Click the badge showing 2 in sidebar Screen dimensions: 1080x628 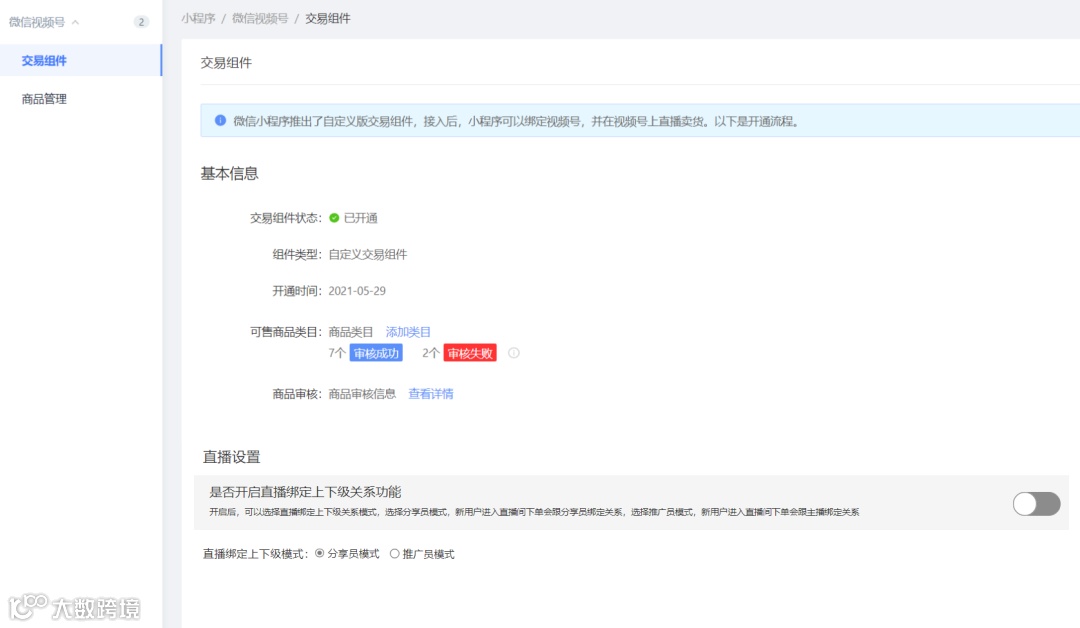(141, 22)
